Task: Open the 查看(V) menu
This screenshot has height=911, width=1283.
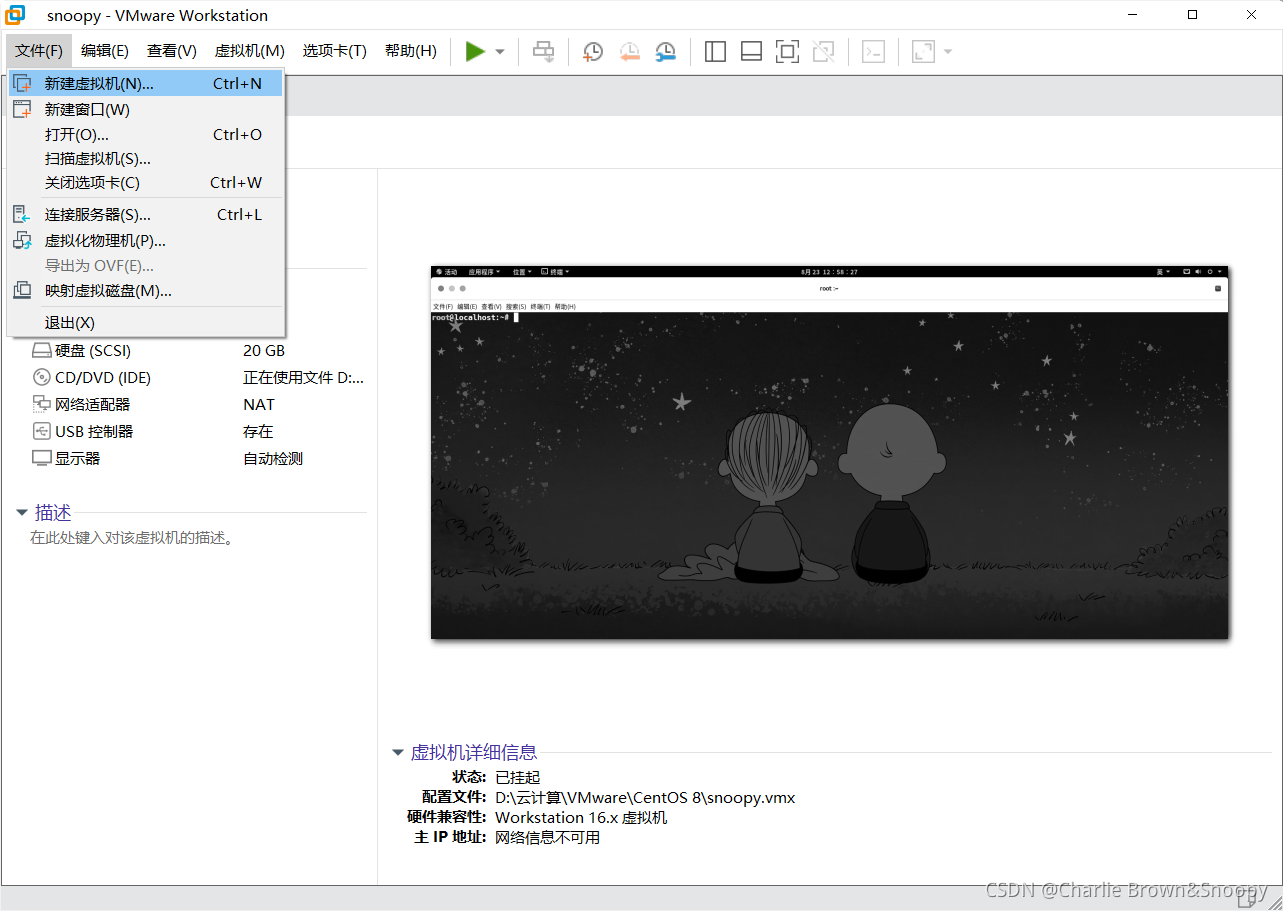Action: 172,51
